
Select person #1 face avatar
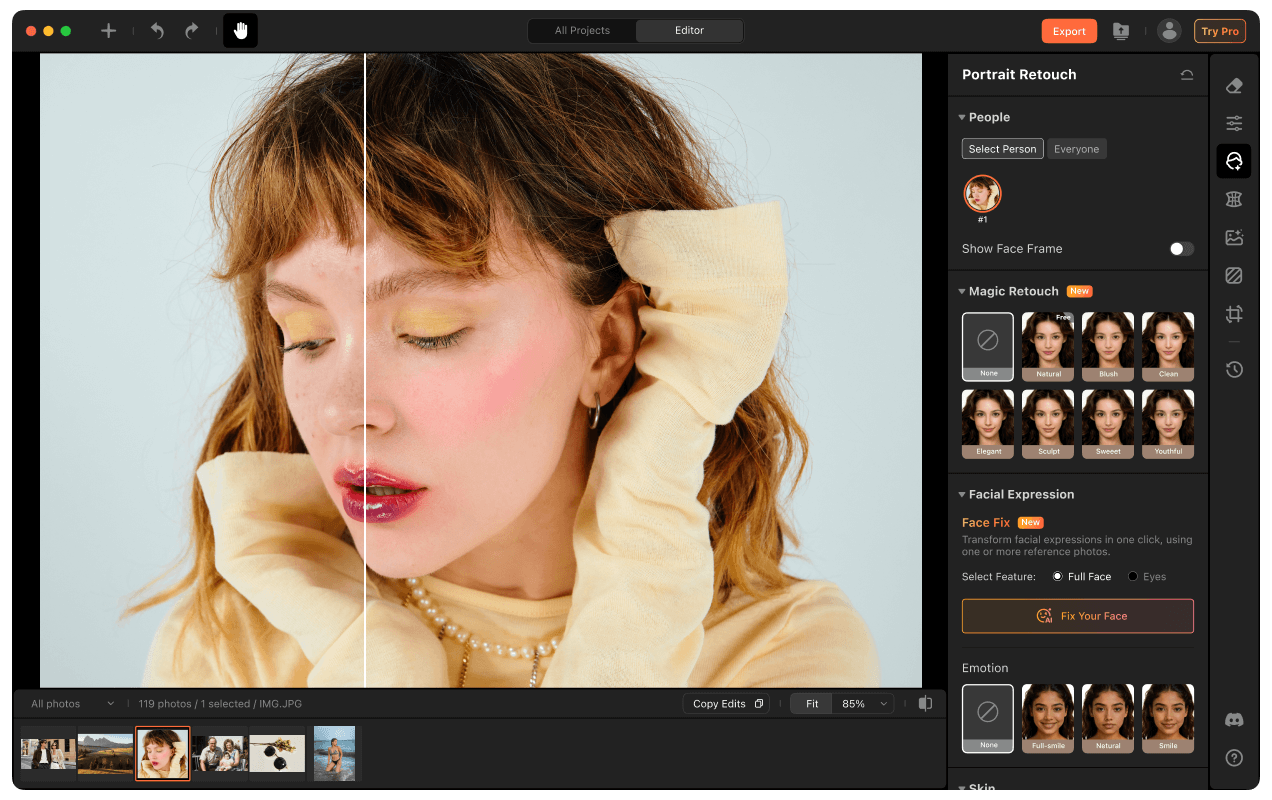pos(982,194)
